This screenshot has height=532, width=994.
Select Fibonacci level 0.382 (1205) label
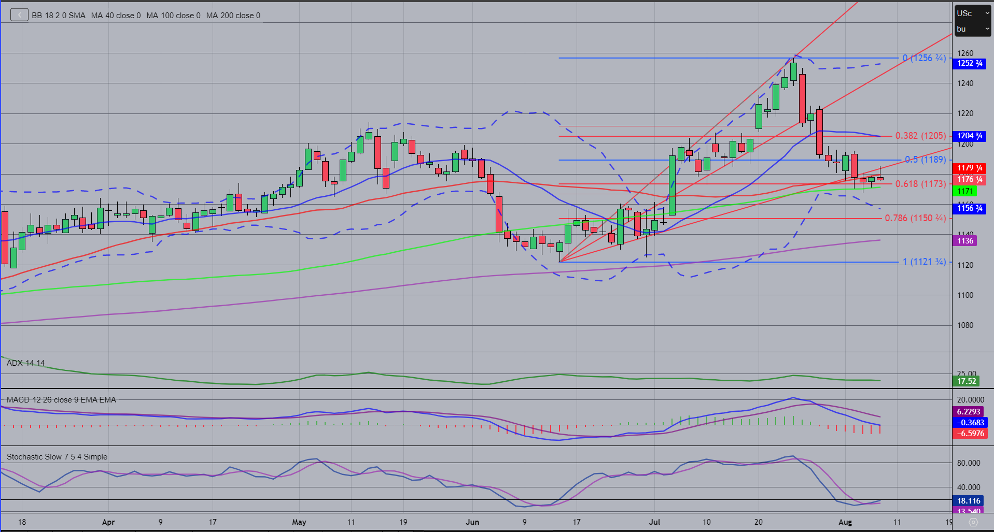click(x=920, y=136)
